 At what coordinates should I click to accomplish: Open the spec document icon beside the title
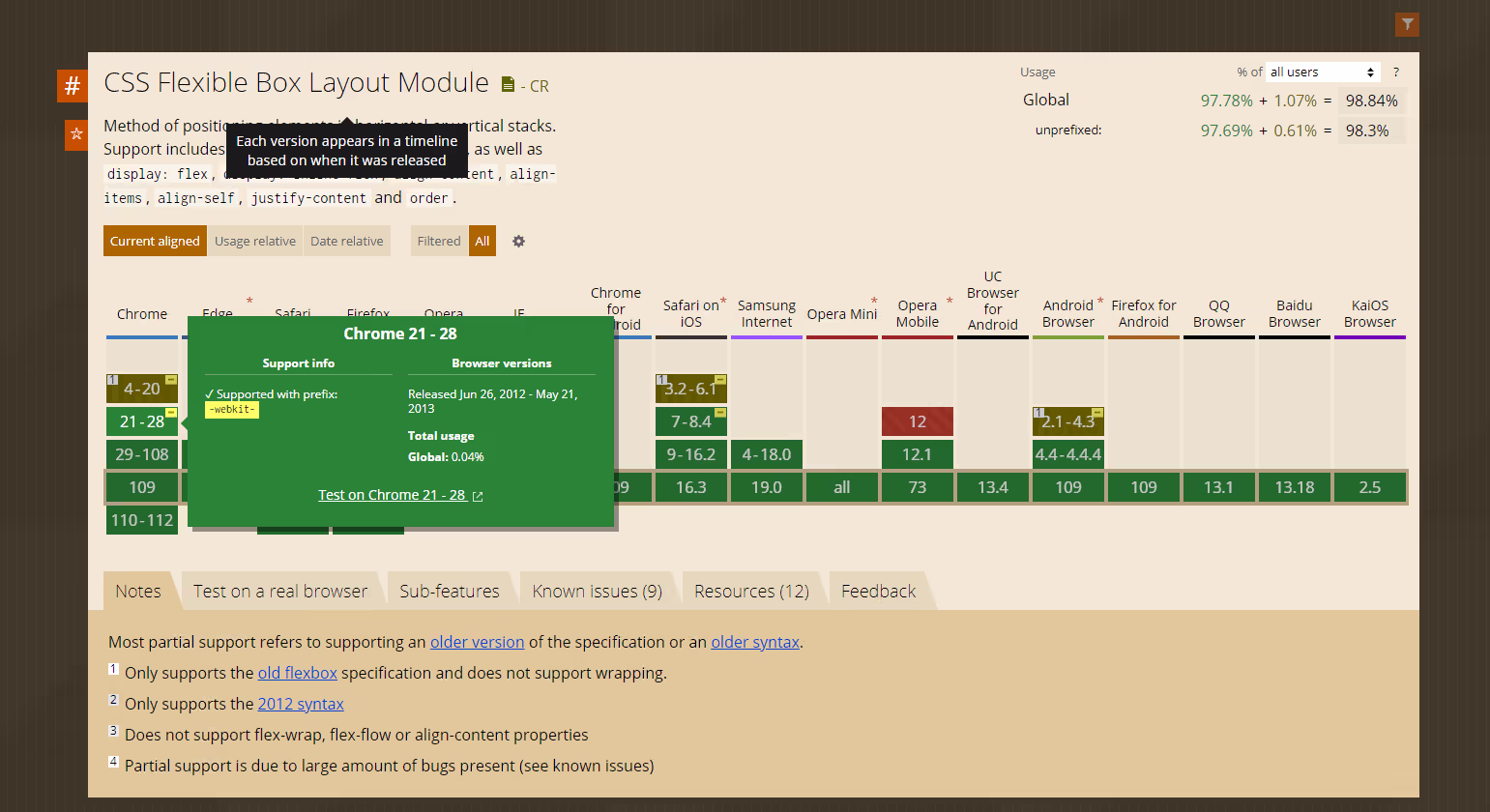click(508, 85)
